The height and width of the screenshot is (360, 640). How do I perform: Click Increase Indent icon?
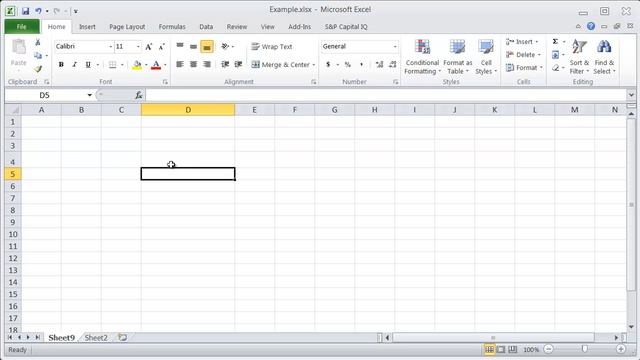238,64
